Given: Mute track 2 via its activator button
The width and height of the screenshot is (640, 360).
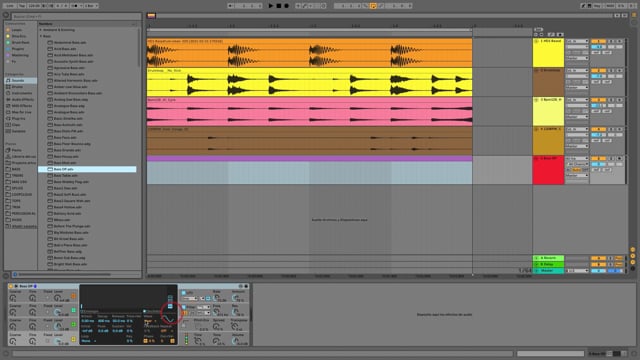Looking at the screenshot, I should click(598, 71).
